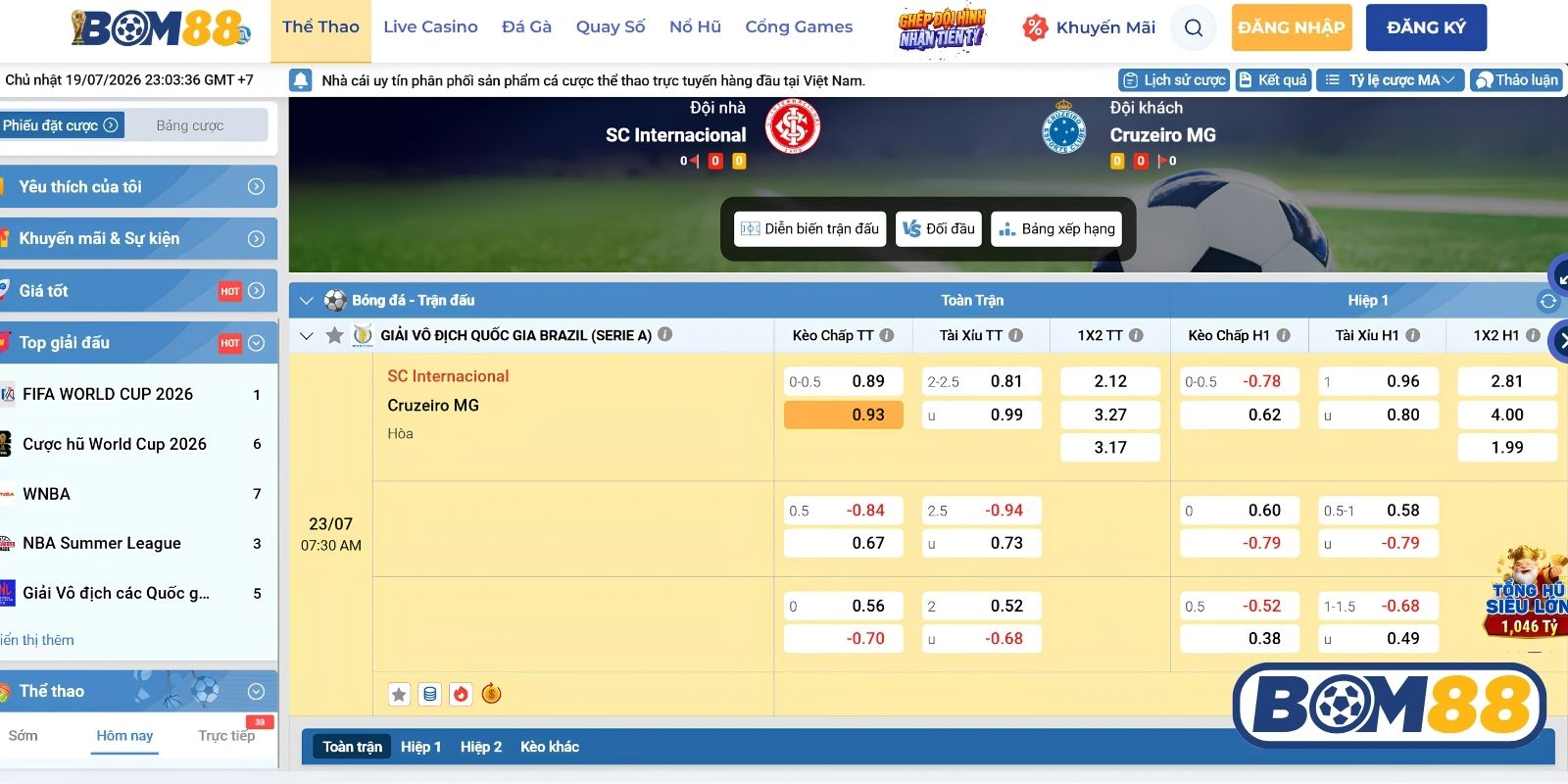Expand Khuyến mãi & Sự kiện panel
The height and width of the screenshot is (784, 1568).
pyautogui.click(x=256, y=238)
